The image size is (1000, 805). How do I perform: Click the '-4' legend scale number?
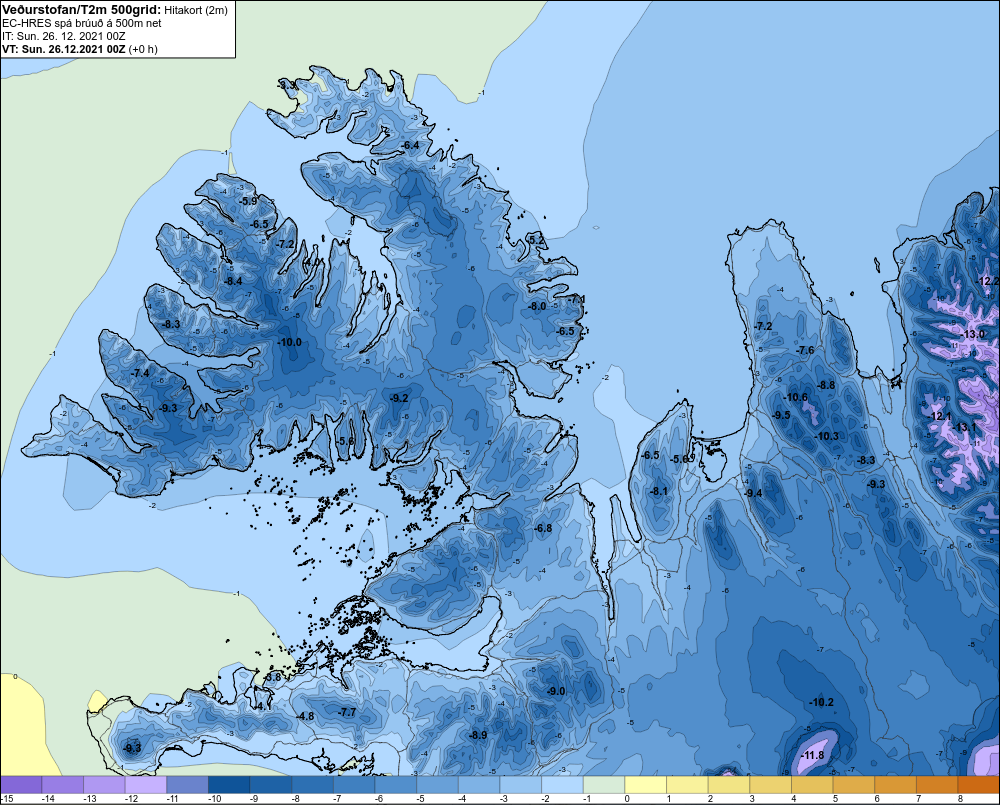tap(463, 799)
